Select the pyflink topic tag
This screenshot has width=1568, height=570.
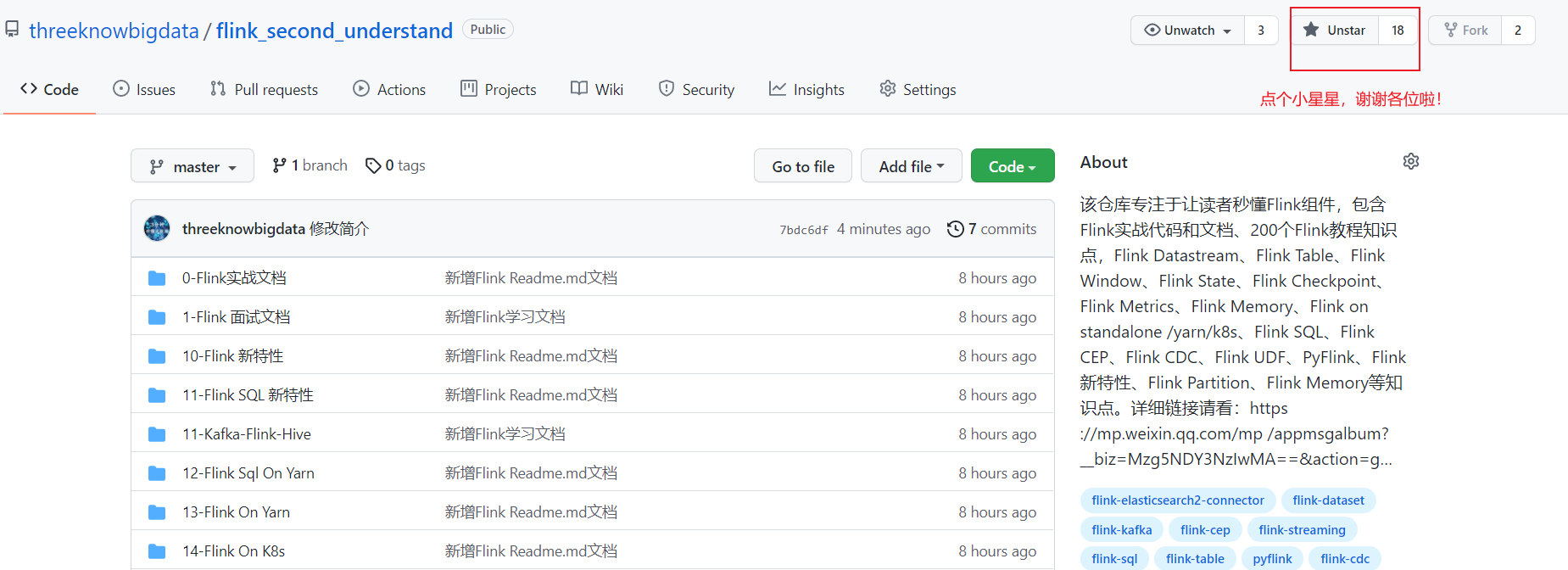(x=1272, y=558)
